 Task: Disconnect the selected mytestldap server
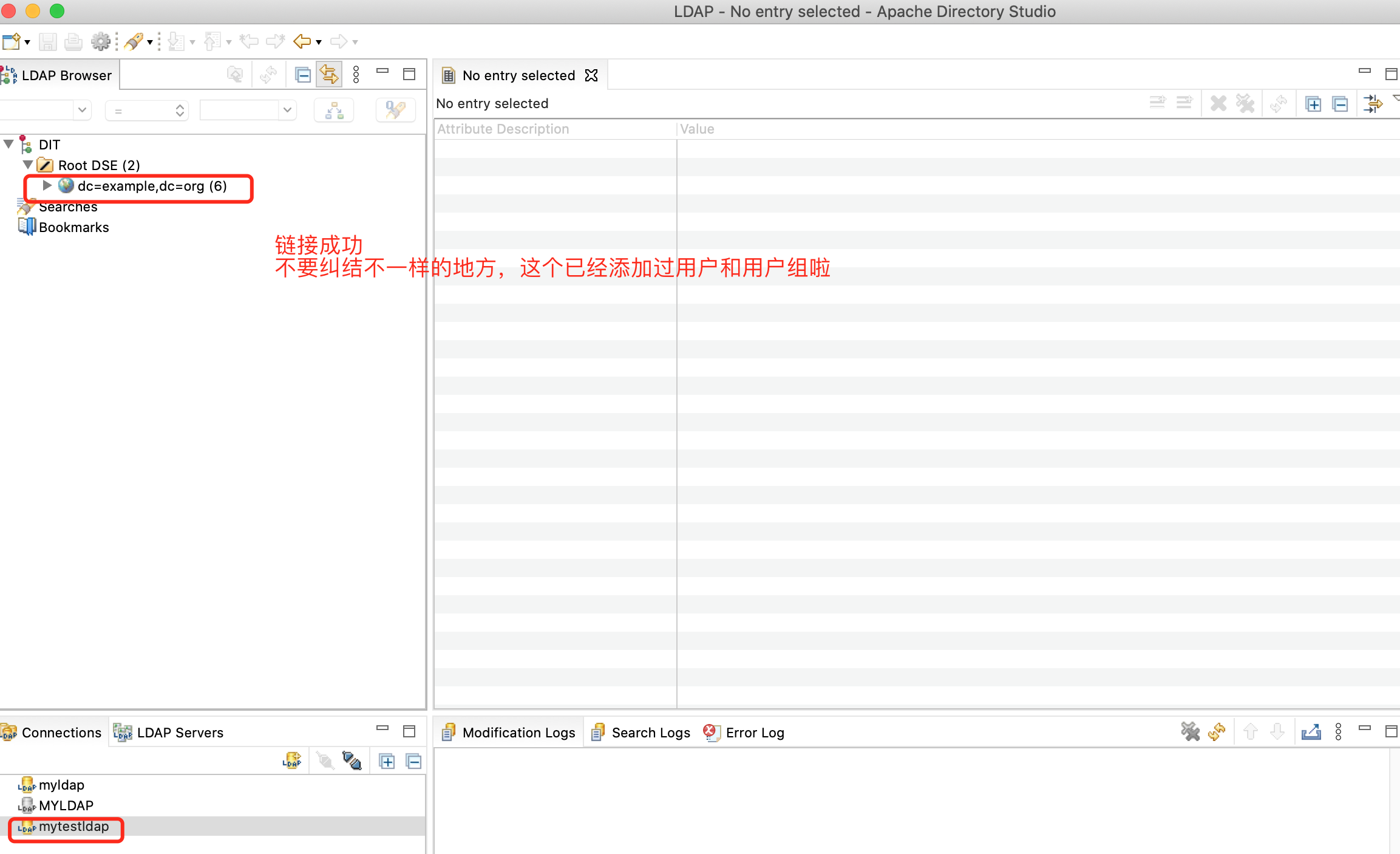(x=353, y=760)
